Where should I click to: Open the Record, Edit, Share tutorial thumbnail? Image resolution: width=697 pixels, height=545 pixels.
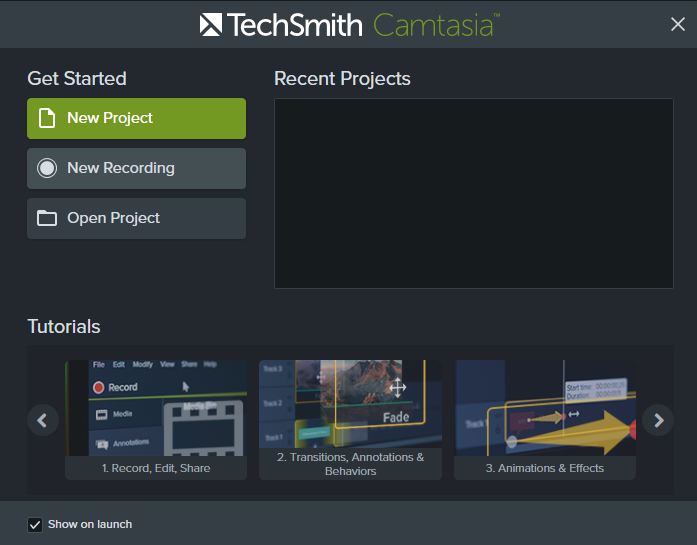point(156,408)
